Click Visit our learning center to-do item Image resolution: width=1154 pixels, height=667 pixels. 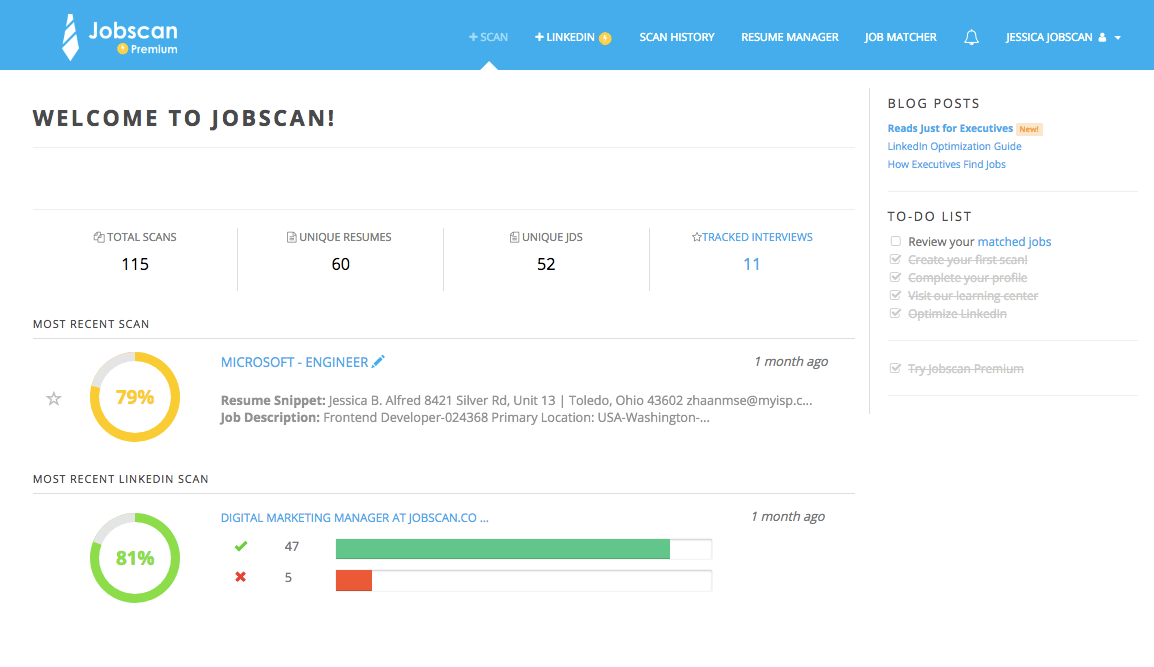[973, 296]
